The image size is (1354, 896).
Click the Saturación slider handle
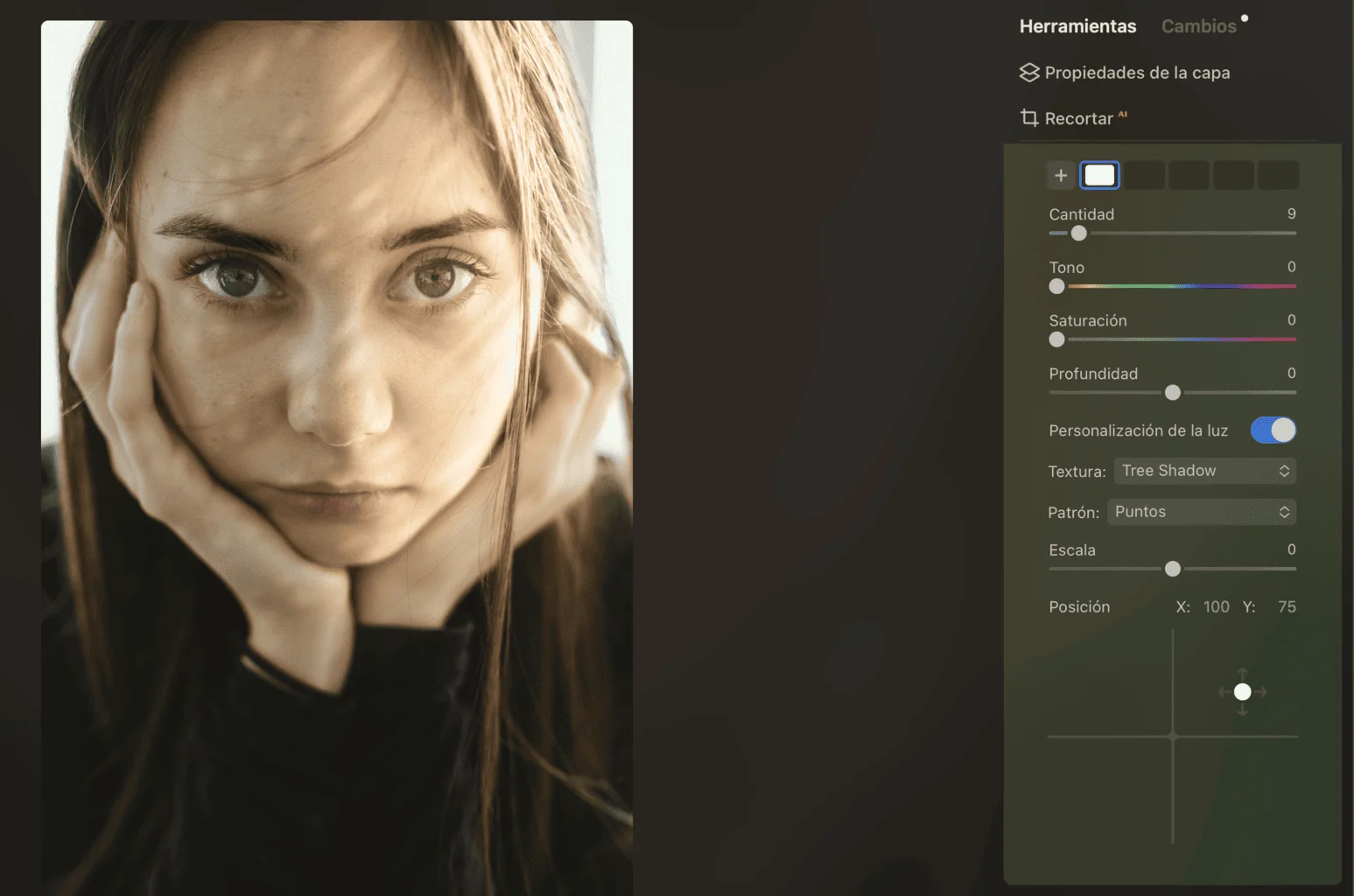(x=1057, y=339)
